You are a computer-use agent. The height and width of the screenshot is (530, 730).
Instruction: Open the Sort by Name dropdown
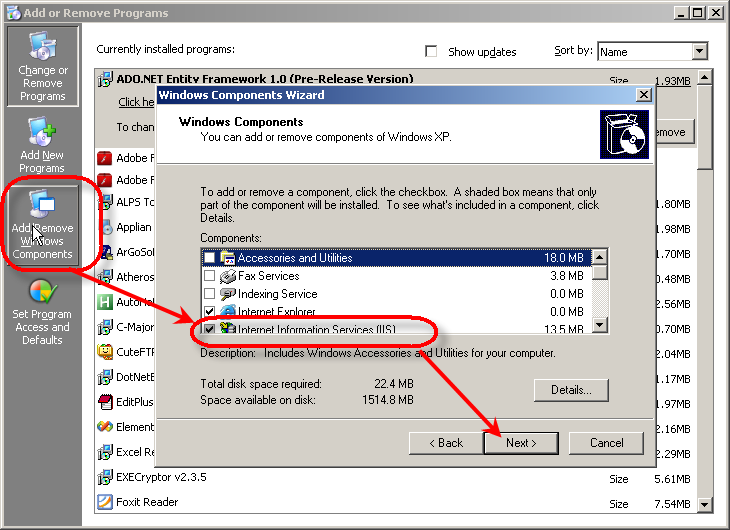coord(699,51)
